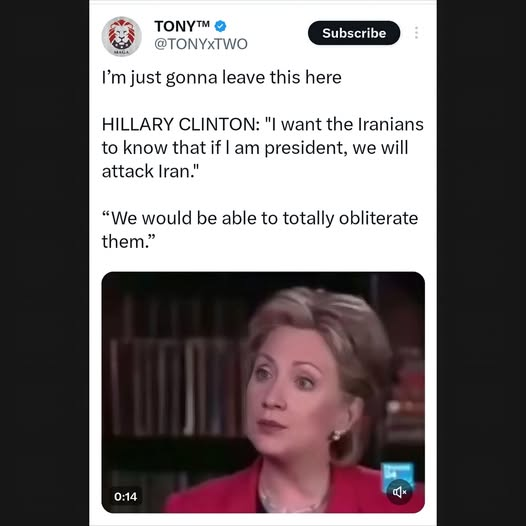This screenshot has height=526, width=526.
Task: Open the TONY display name profile link
Action: pos(182,26)
